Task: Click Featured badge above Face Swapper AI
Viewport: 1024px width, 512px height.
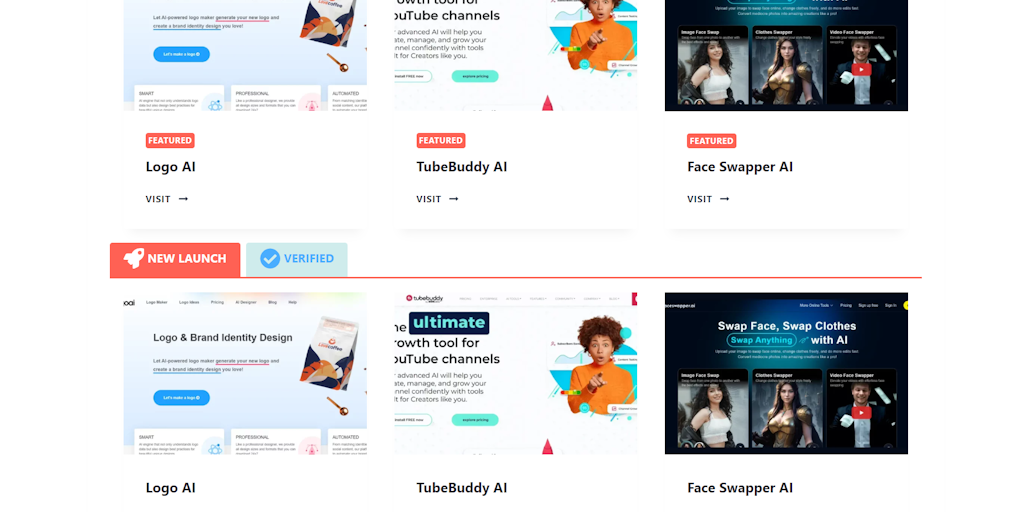Action: click(711, 140)
